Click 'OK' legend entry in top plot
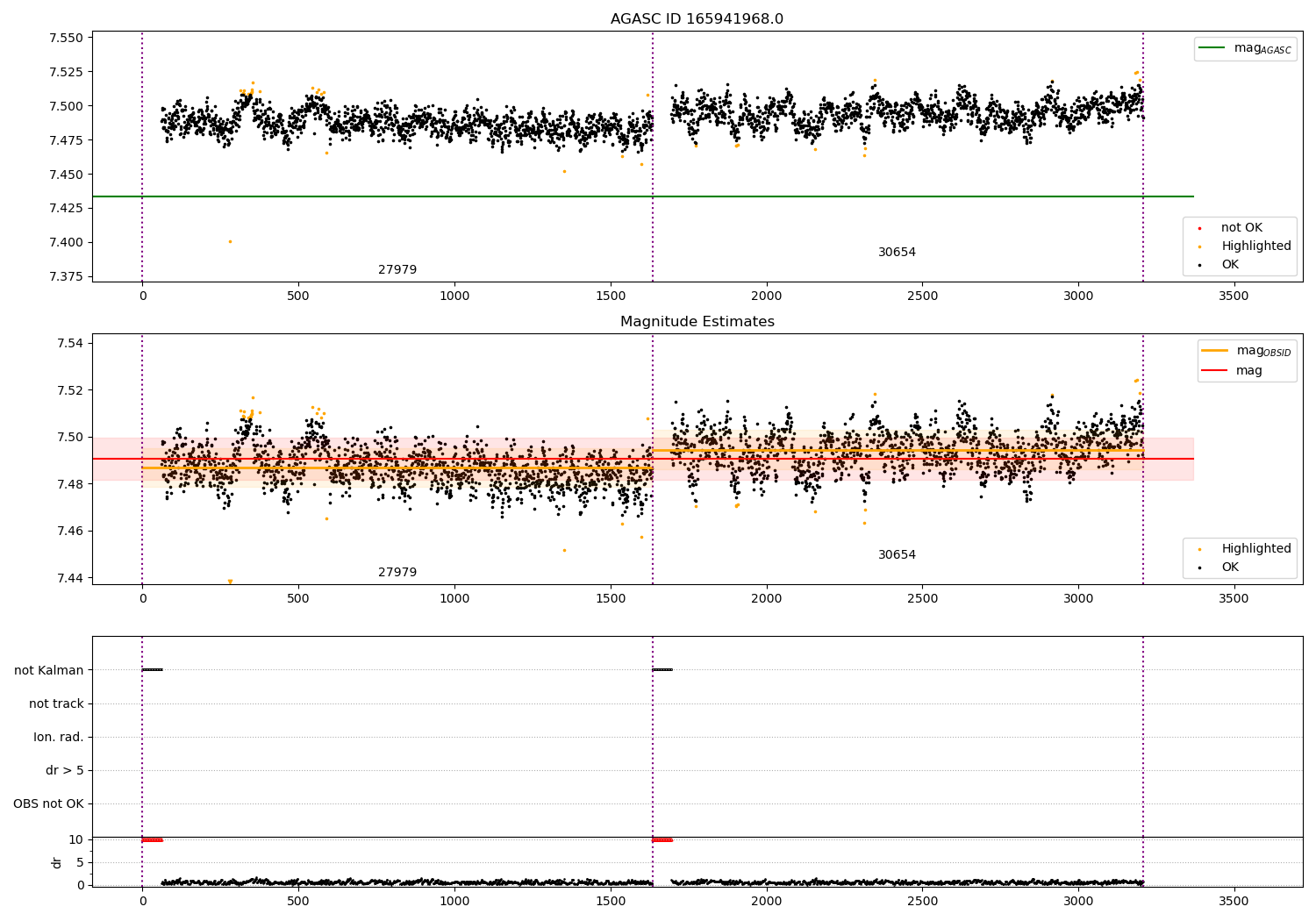Image resolution: width=1316 pixels, height=921 pixels. click(x=1230, y=265)
